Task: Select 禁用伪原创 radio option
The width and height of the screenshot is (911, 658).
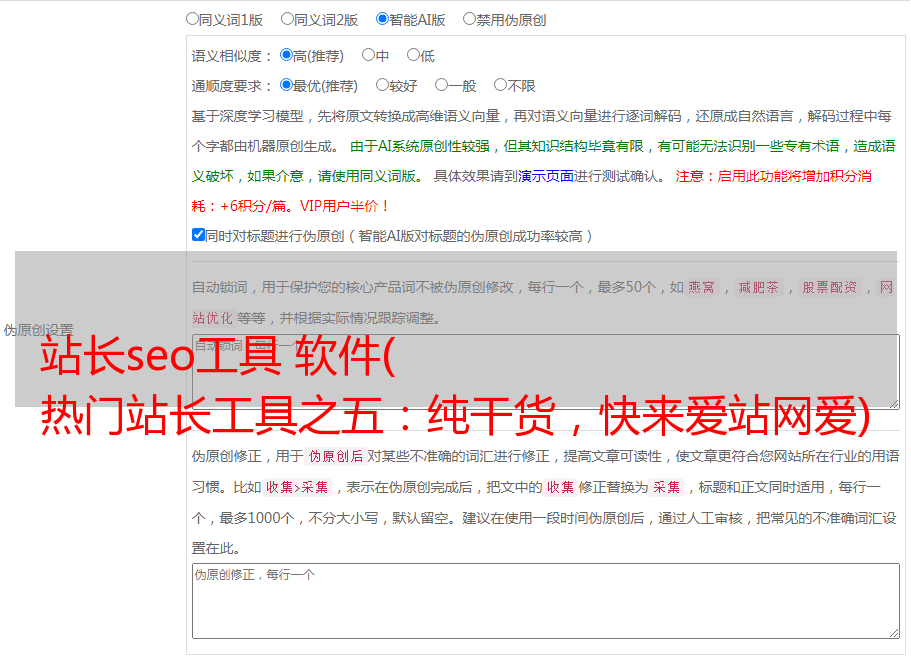Action: coord(469,19)
